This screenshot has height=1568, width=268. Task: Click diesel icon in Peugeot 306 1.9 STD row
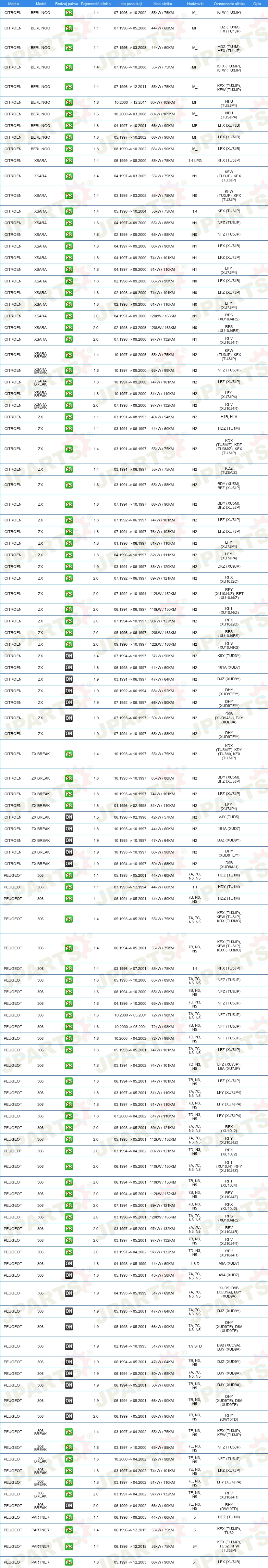tap(69, 1346)
